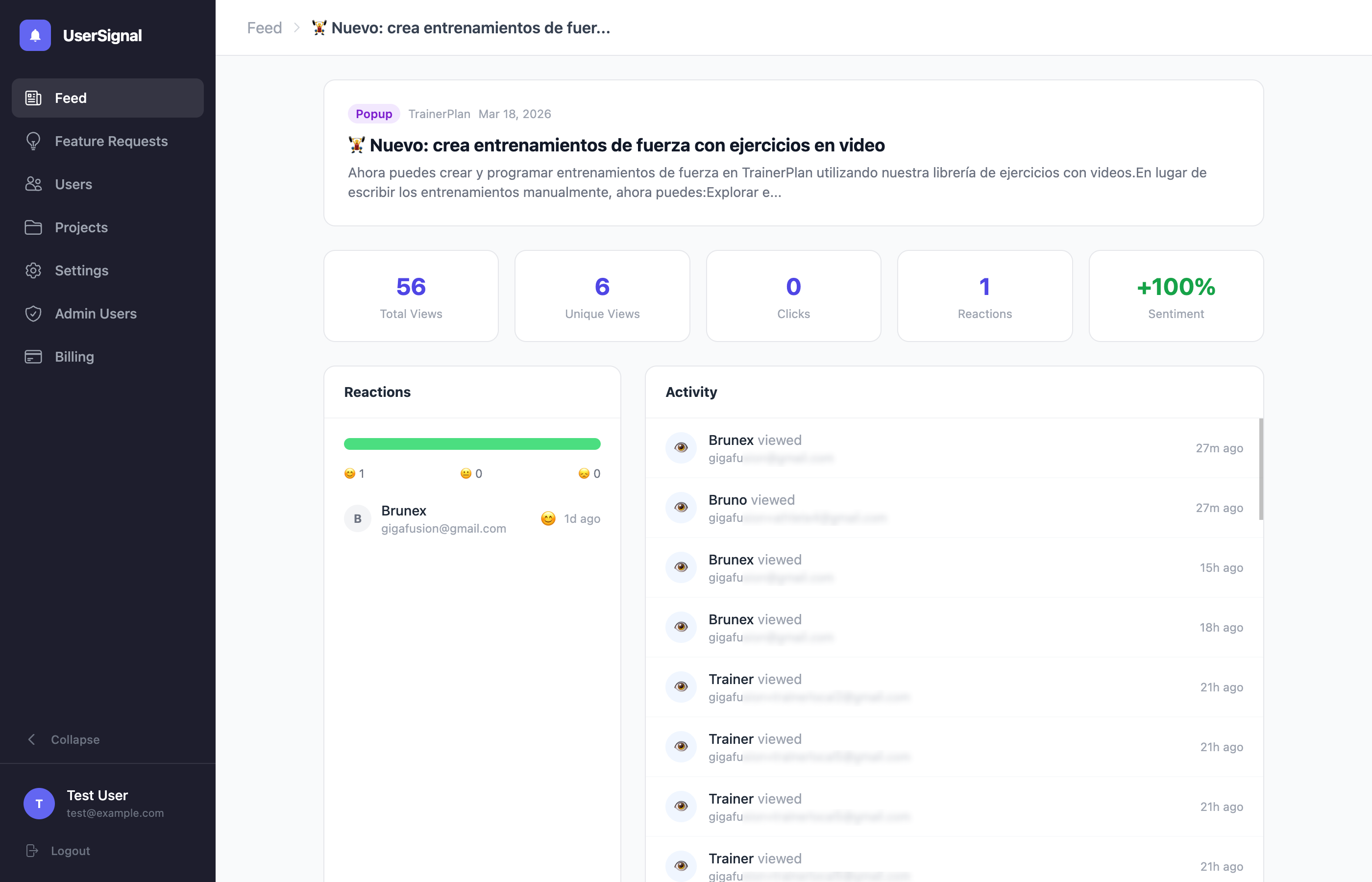Click the green reactions sentiment bar
Viewport: 1372px width, 882px height.
coord(472,444)
